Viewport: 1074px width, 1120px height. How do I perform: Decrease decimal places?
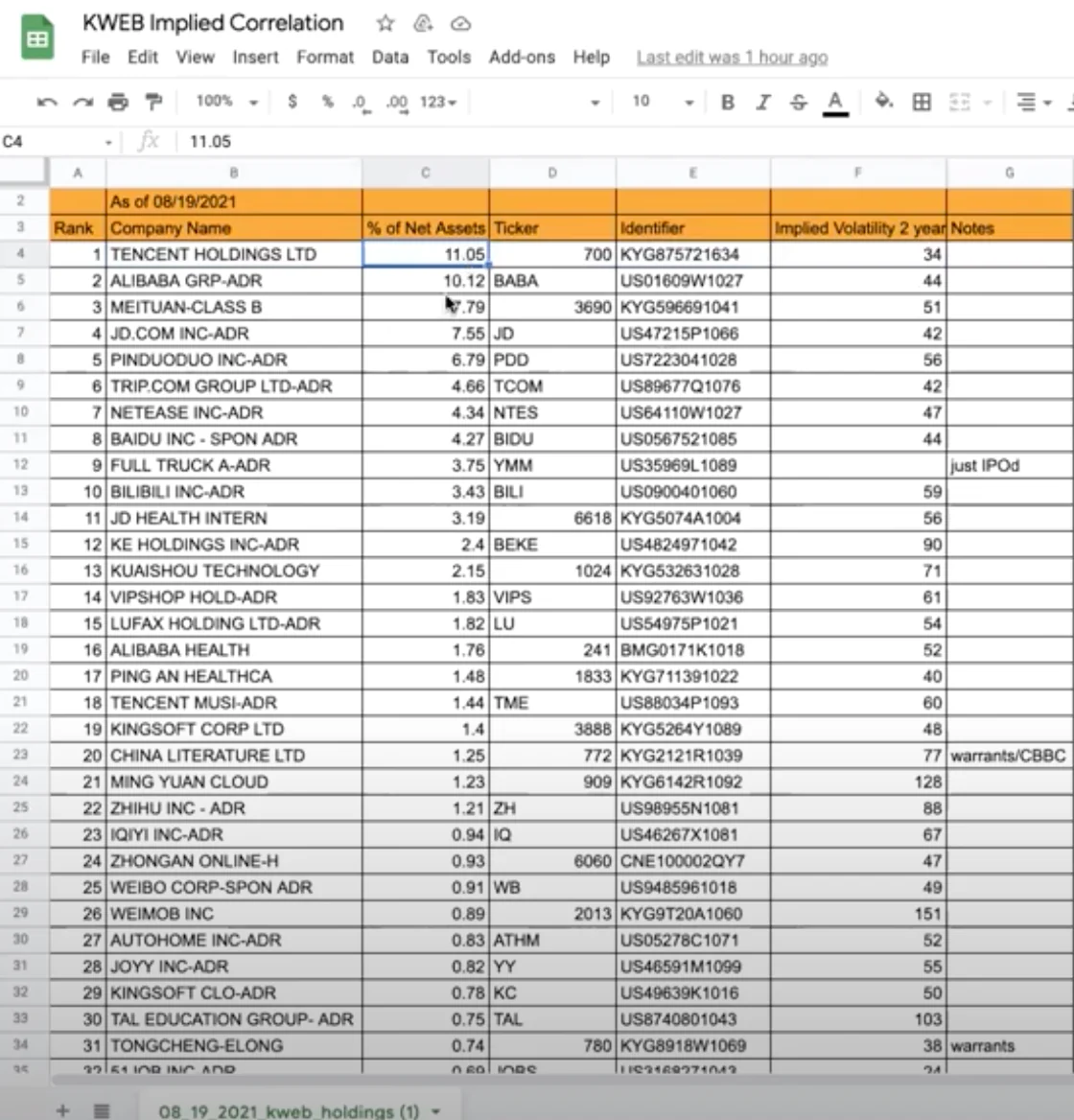point(362,103)
